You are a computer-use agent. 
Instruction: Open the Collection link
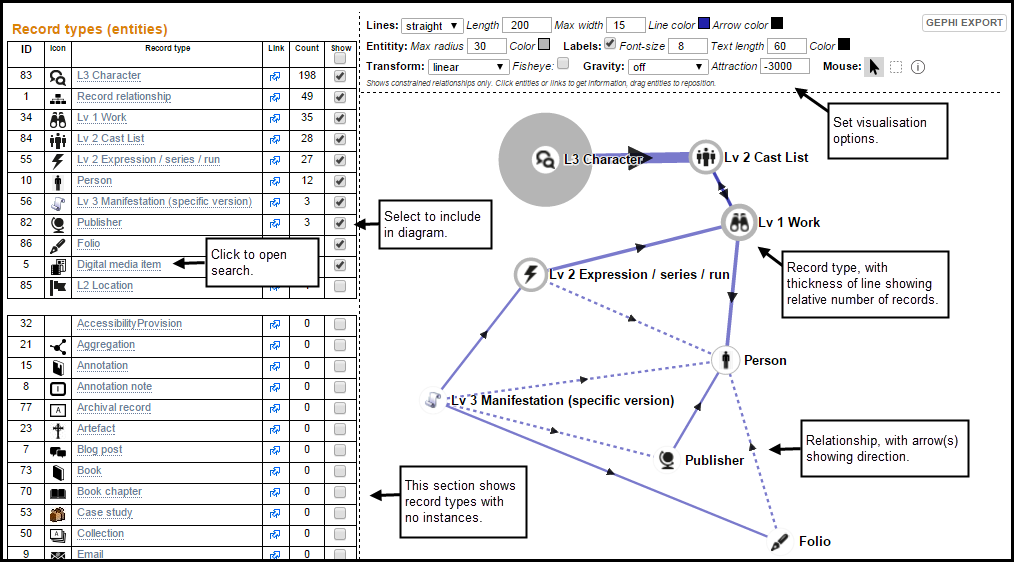[100, 534]
